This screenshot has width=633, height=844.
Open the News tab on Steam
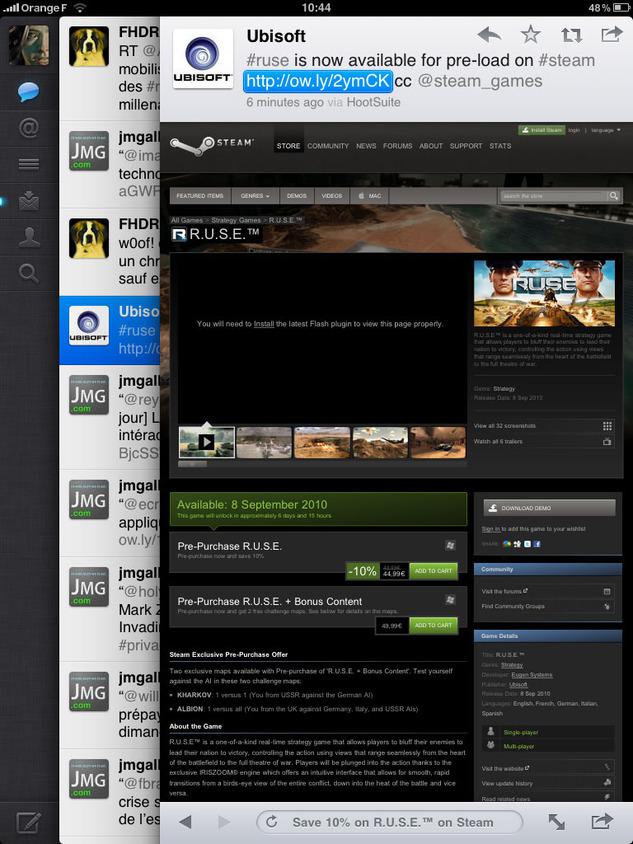coord(366,146)
